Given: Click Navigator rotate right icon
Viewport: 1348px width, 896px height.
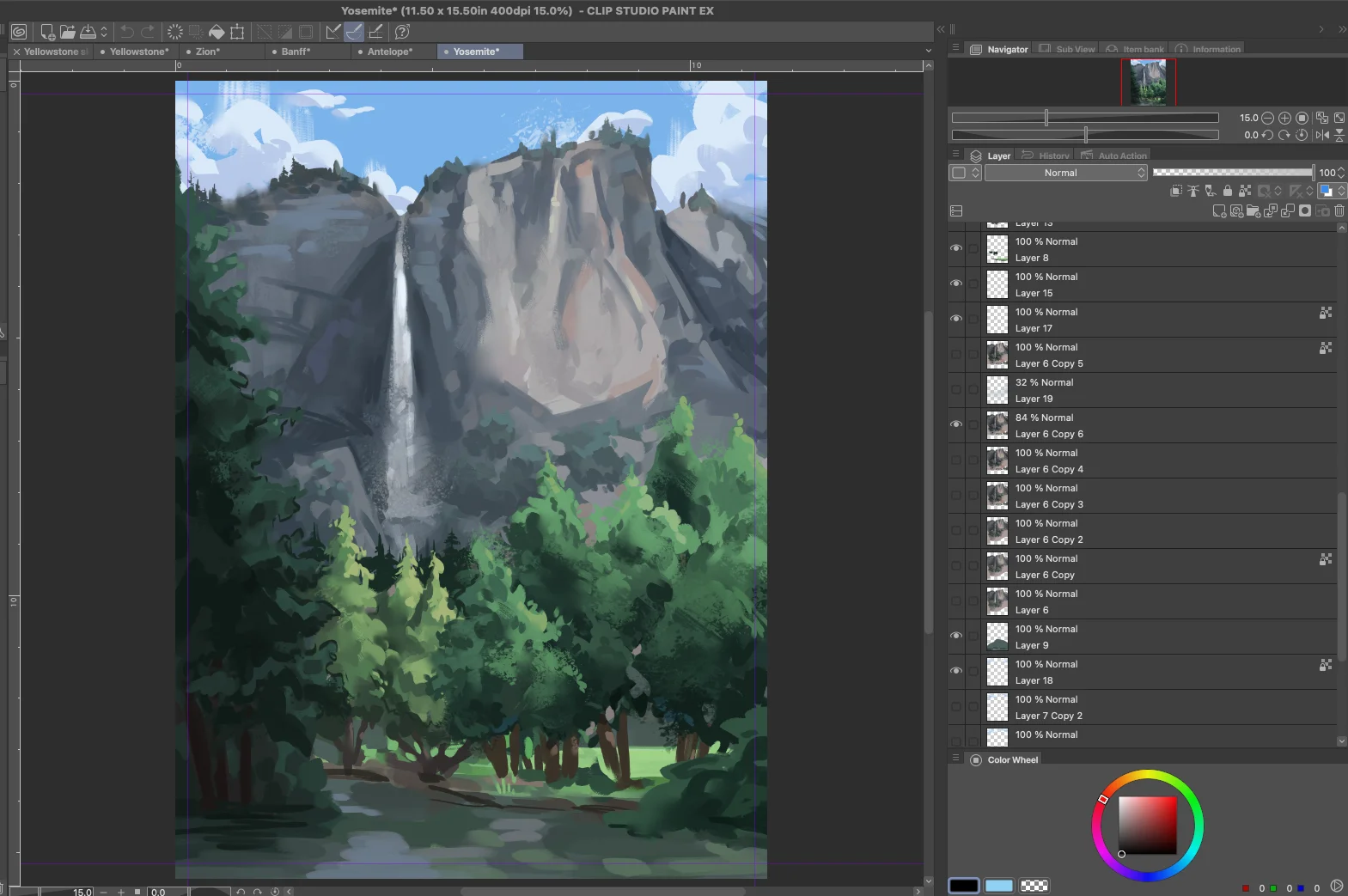Looking at the screenshot, I should click(1284, 135).
